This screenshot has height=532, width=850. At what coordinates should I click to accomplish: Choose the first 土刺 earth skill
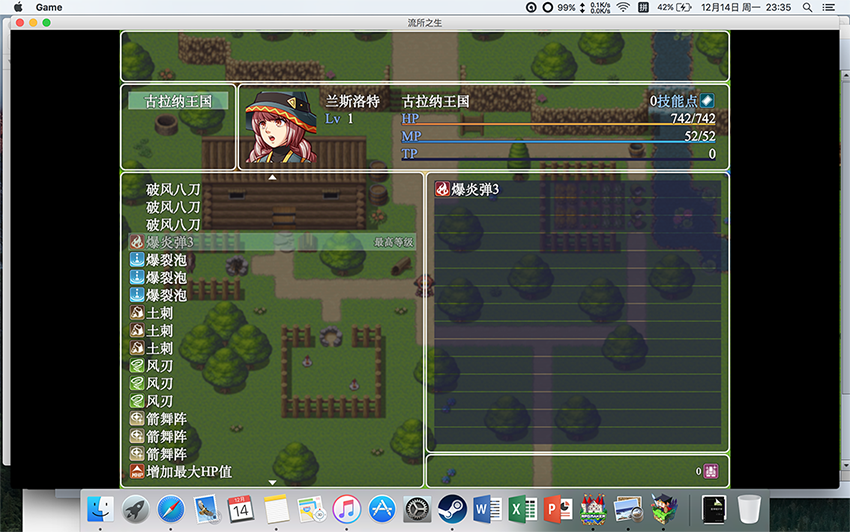(x=272, y=313)
